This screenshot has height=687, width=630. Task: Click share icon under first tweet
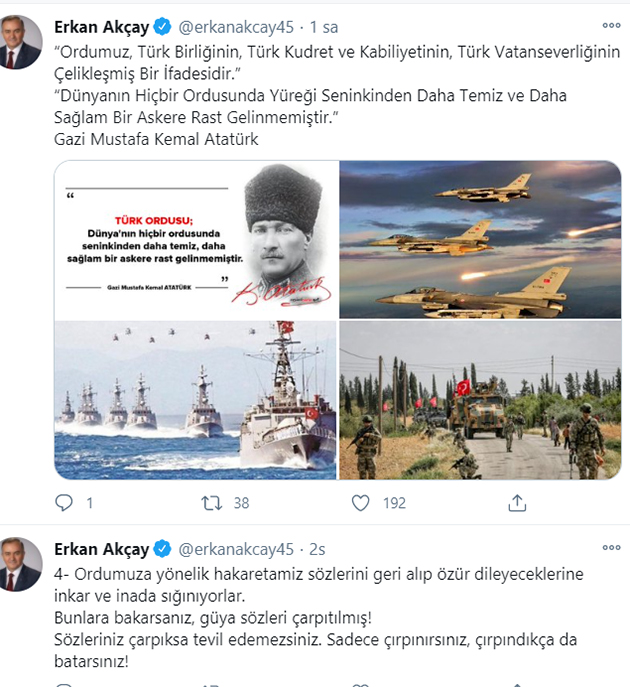coord(517,503)
